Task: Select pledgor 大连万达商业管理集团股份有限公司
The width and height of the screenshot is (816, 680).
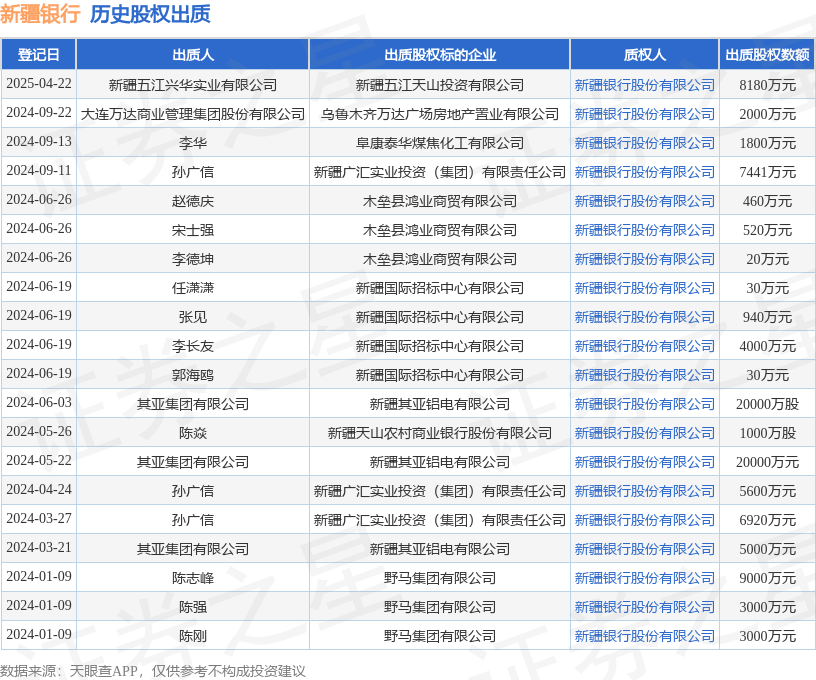Action: (x=193, y=114)
